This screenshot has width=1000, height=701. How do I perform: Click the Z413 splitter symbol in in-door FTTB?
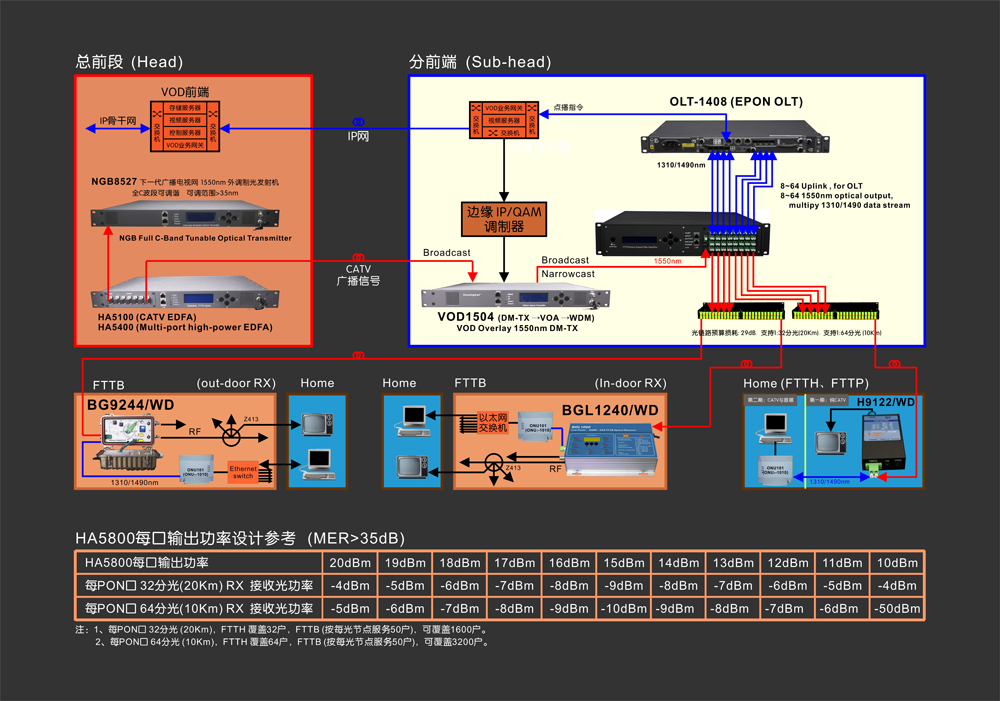pos(494,463)
